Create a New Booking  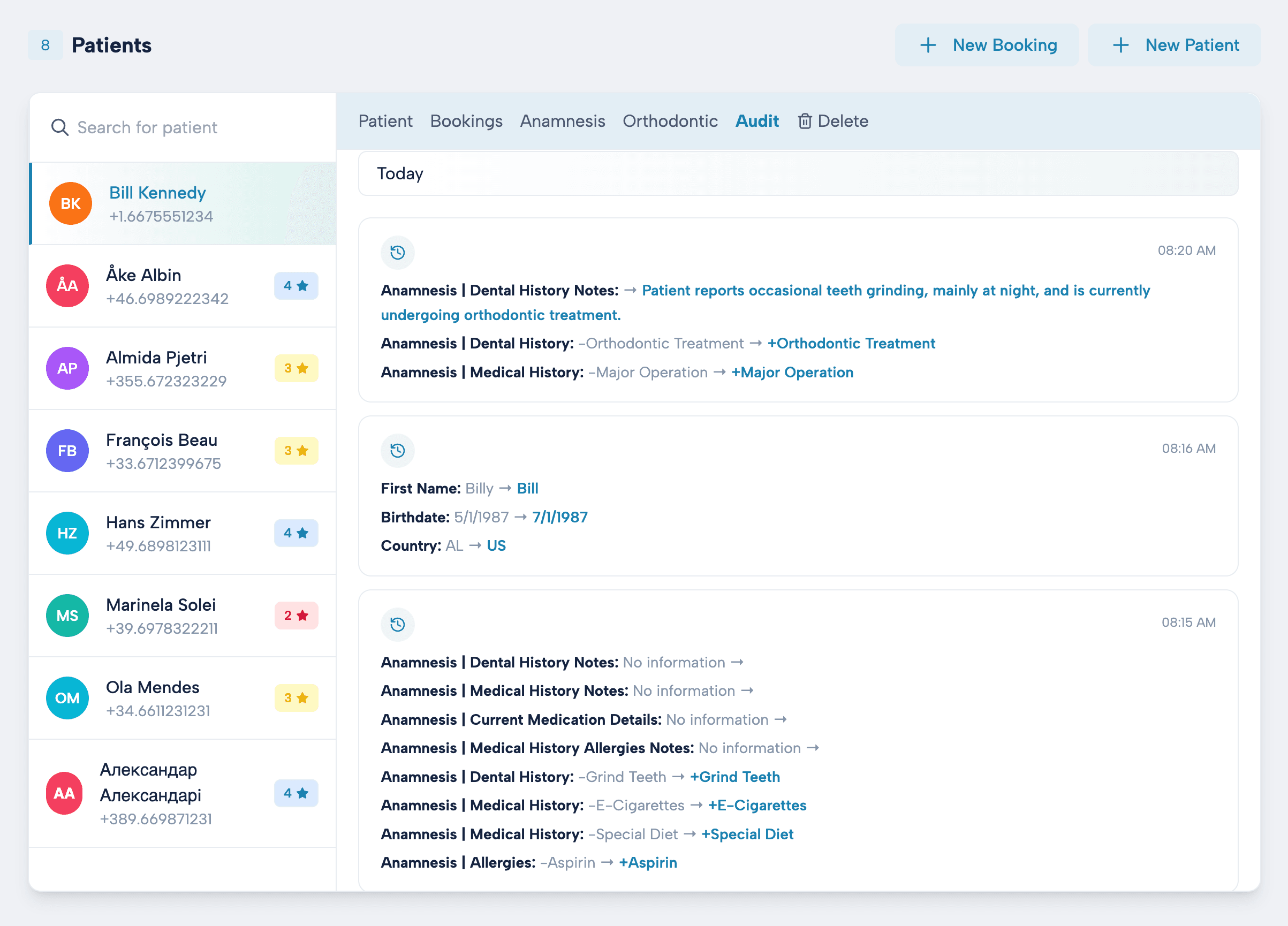click(x=987, y=45)
